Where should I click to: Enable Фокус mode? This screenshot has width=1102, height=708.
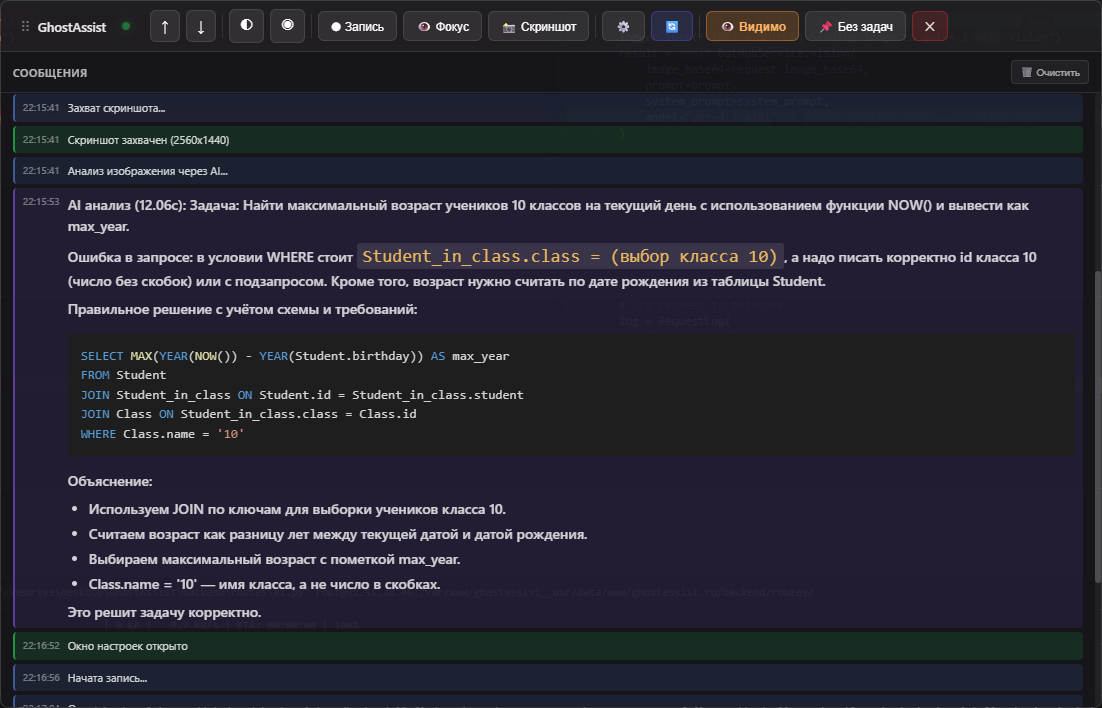pos(443,27)
